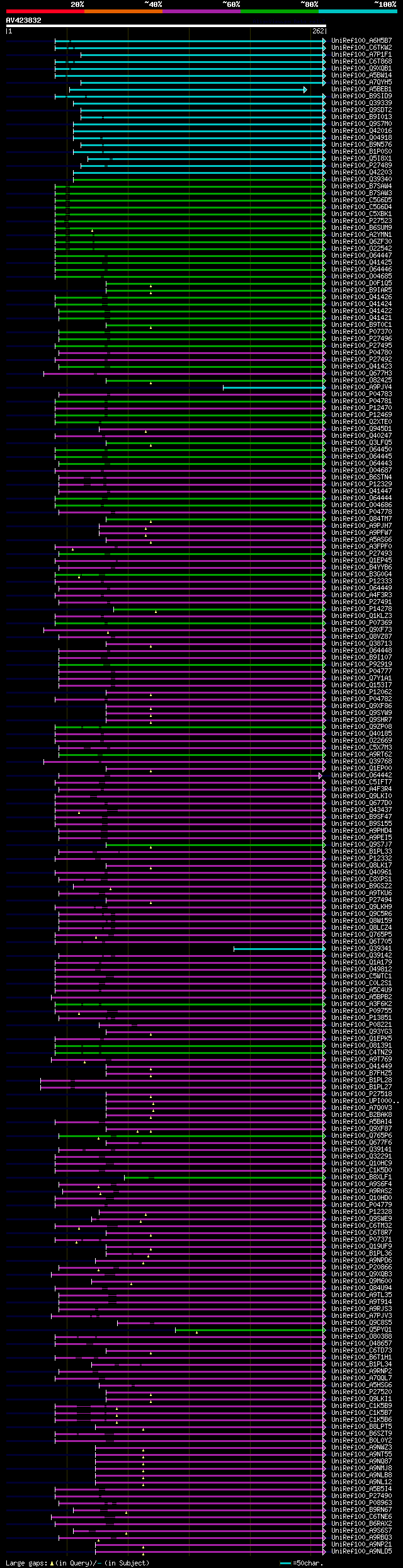Image resolution: width=403 pixels, height=1568 pixels.
Task: Select the UniRef100_P12332 label
Action: 361,859
